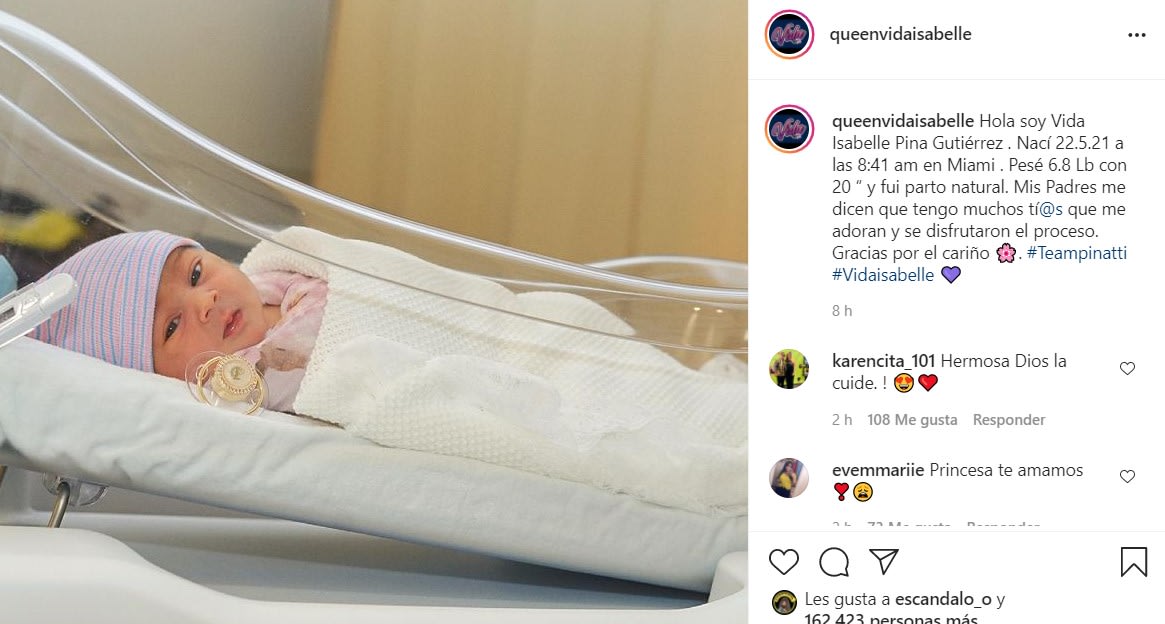The height and width of the screenshot is (624, 1165).
Task: Open the #Teampinatti hashtag
Action: click(x=1077, y=253)
